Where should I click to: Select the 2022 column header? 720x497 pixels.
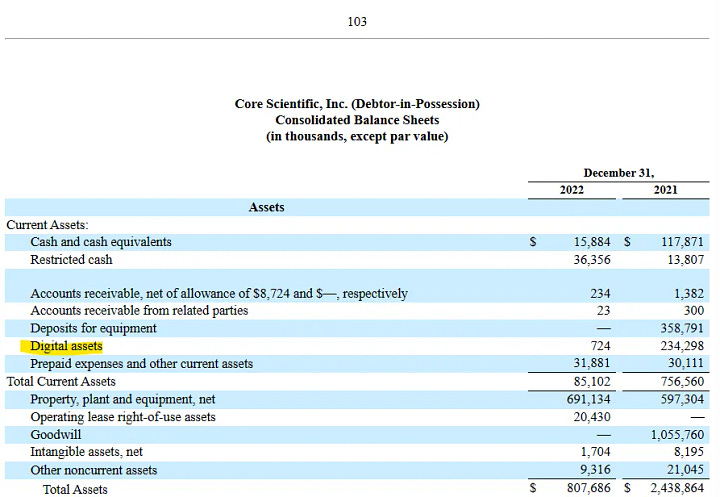coord(571,190)
